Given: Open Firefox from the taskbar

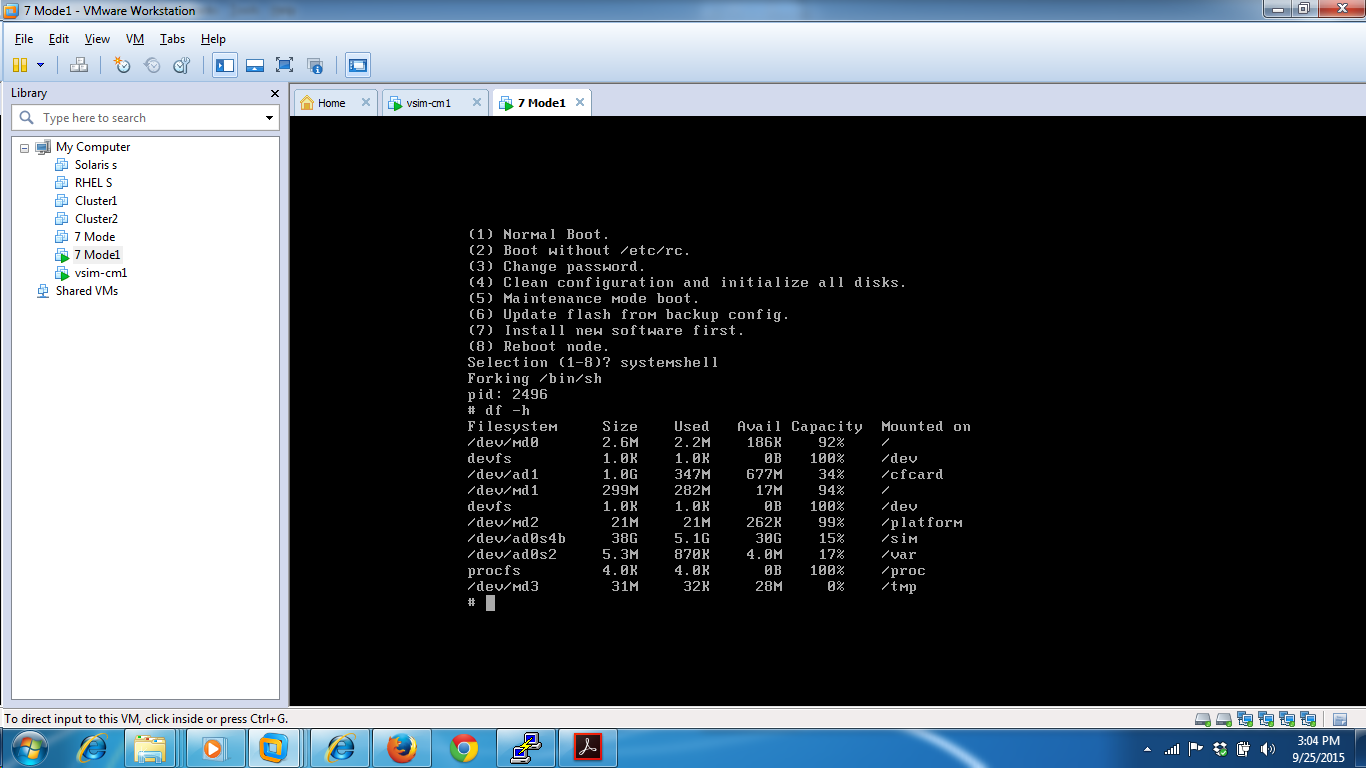Looking at the screenshot, I should pyautogui.click(x=402, y=748).
